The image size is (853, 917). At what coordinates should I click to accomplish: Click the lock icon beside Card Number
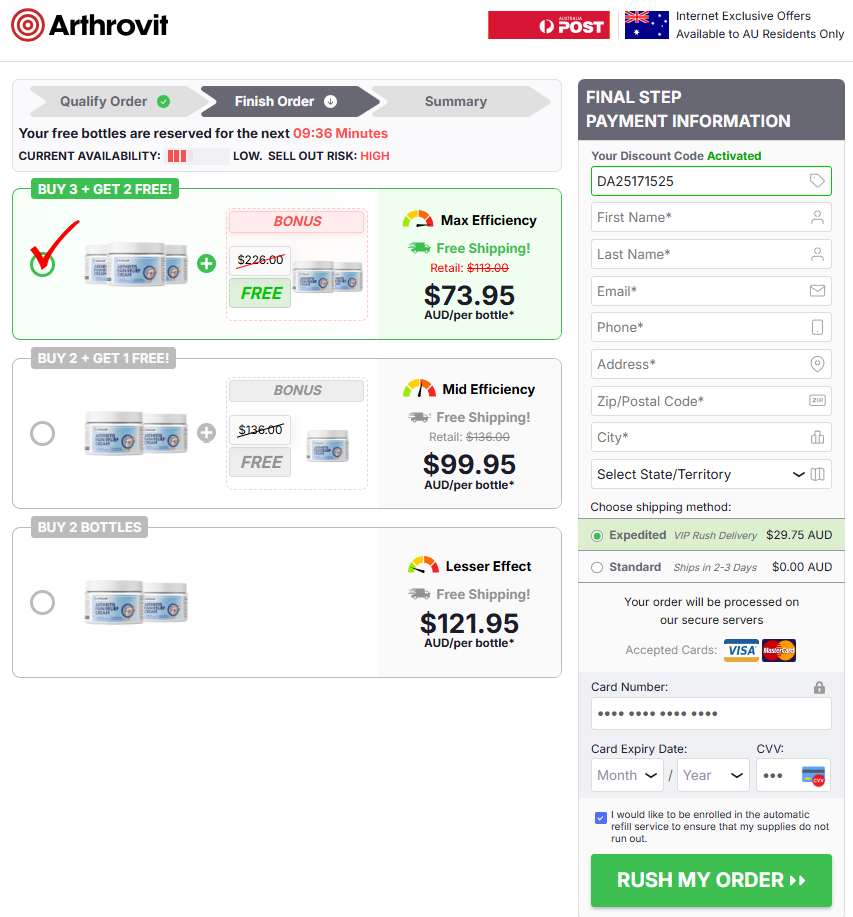(819, 687)
